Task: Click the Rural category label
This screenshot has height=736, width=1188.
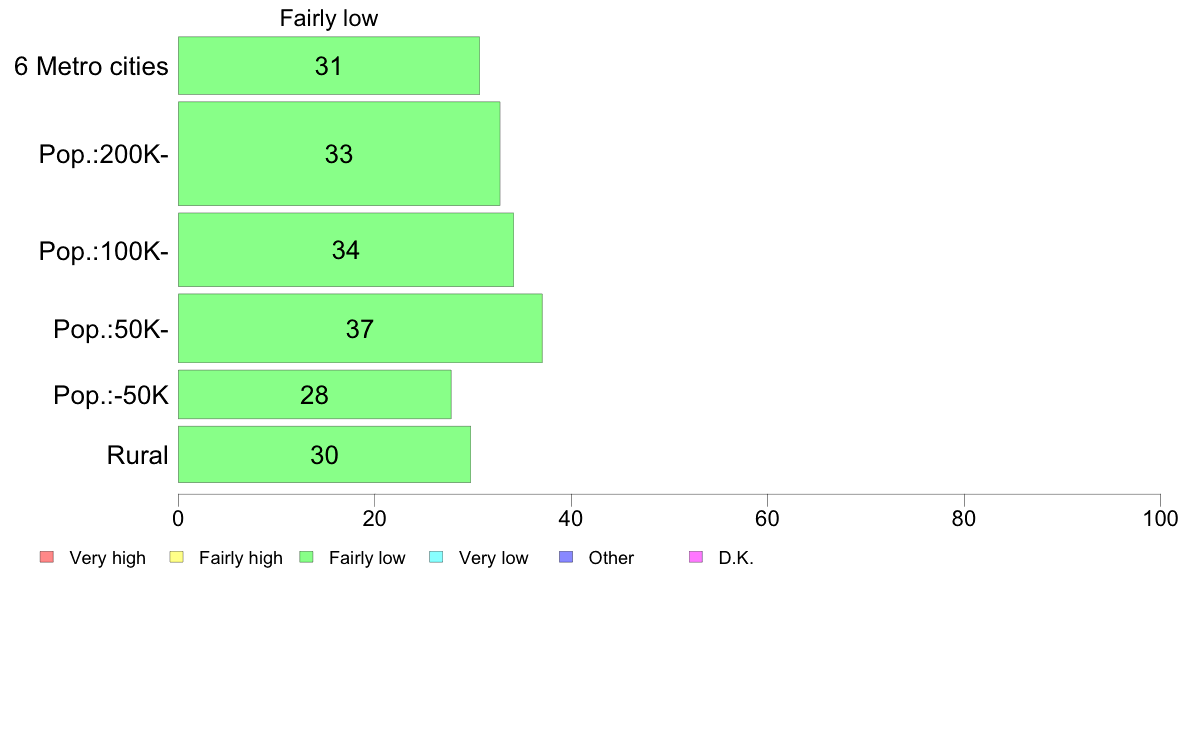Action: tap(138, 455)
